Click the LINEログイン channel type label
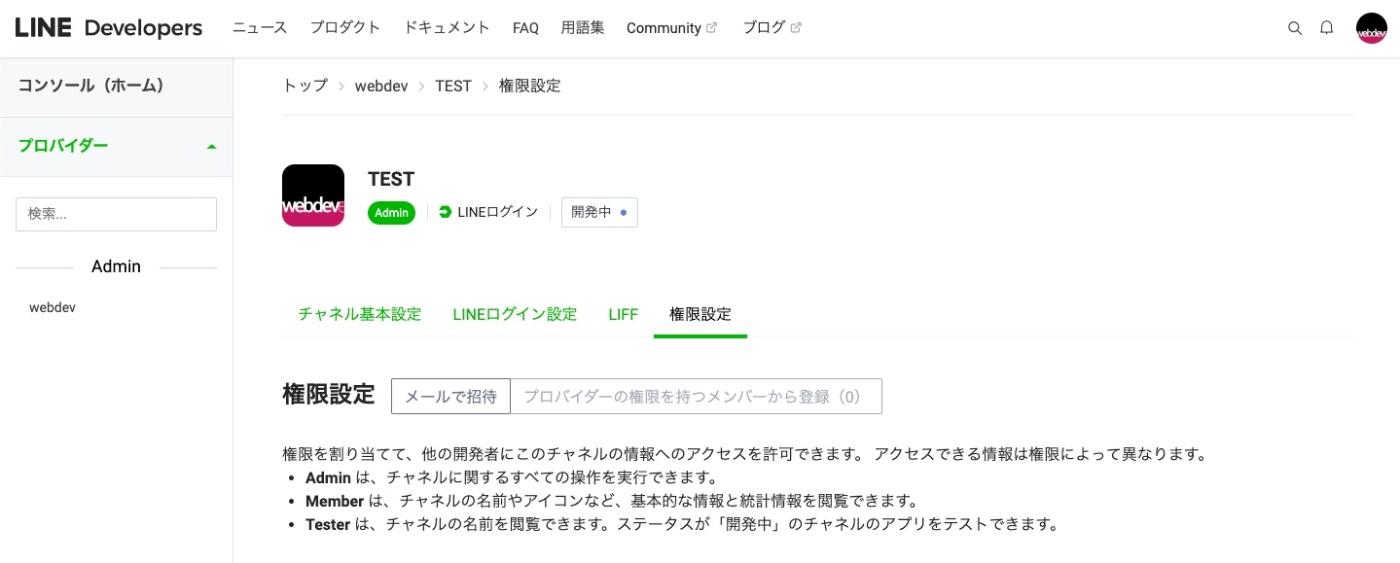Viewport: 1400px width, 563px height. pos(498,212)
